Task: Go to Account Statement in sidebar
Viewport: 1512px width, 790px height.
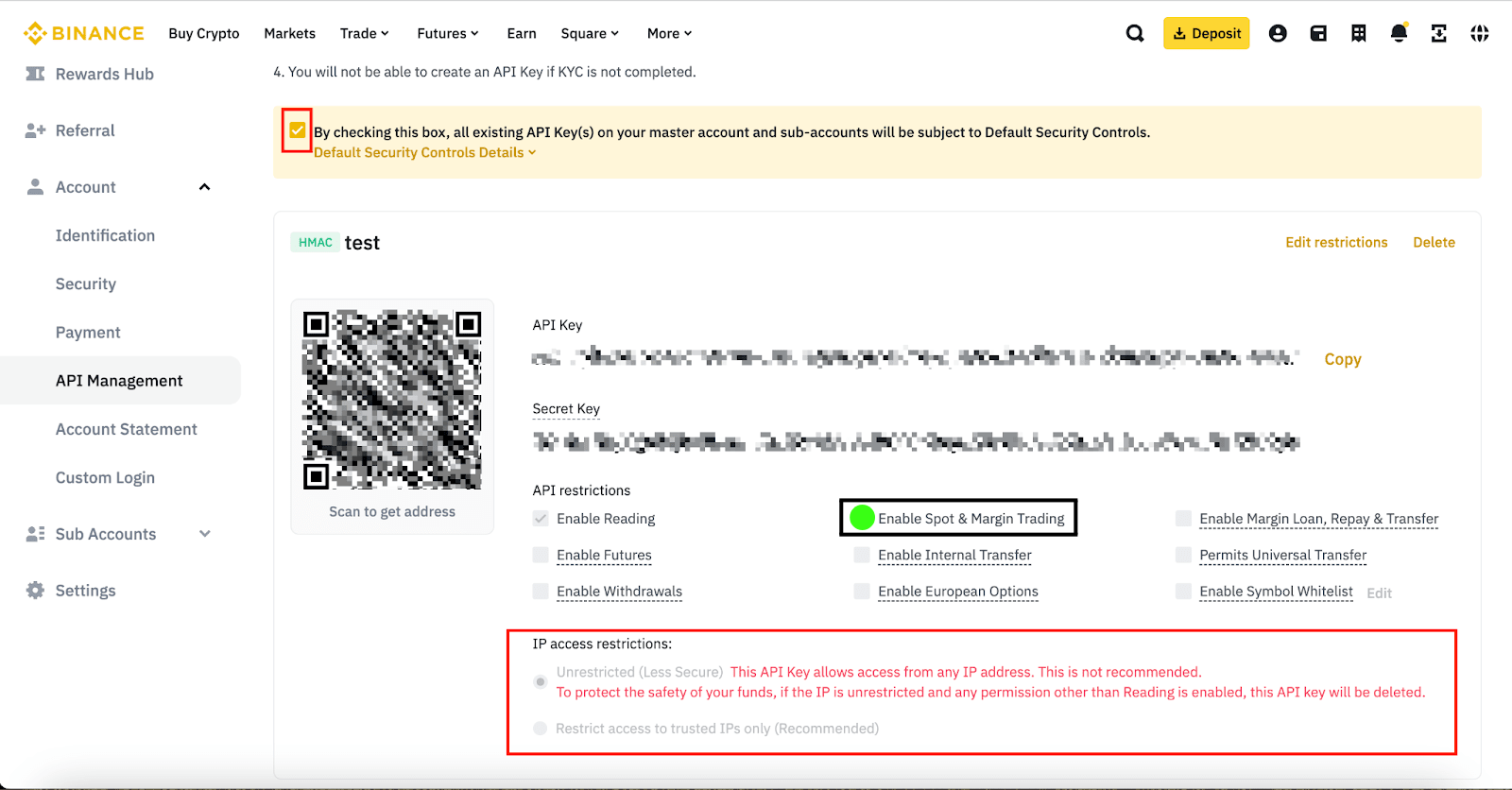Action: coord(127,429)
